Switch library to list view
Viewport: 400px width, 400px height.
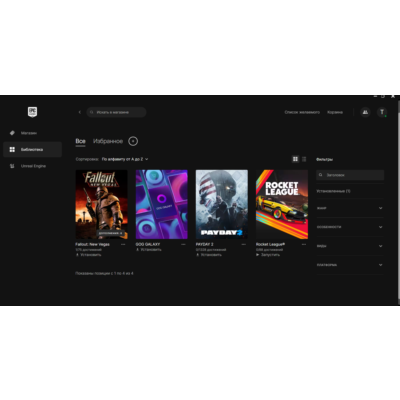[x=304, y=159]
